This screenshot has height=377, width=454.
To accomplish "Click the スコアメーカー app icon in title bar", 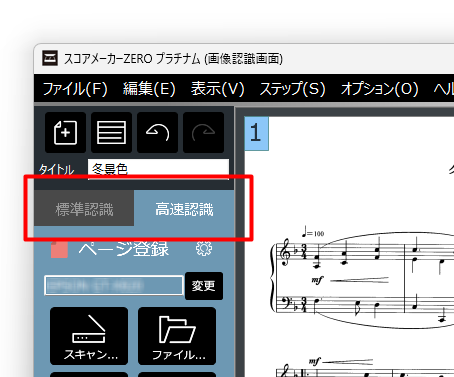I will point(50,59).
